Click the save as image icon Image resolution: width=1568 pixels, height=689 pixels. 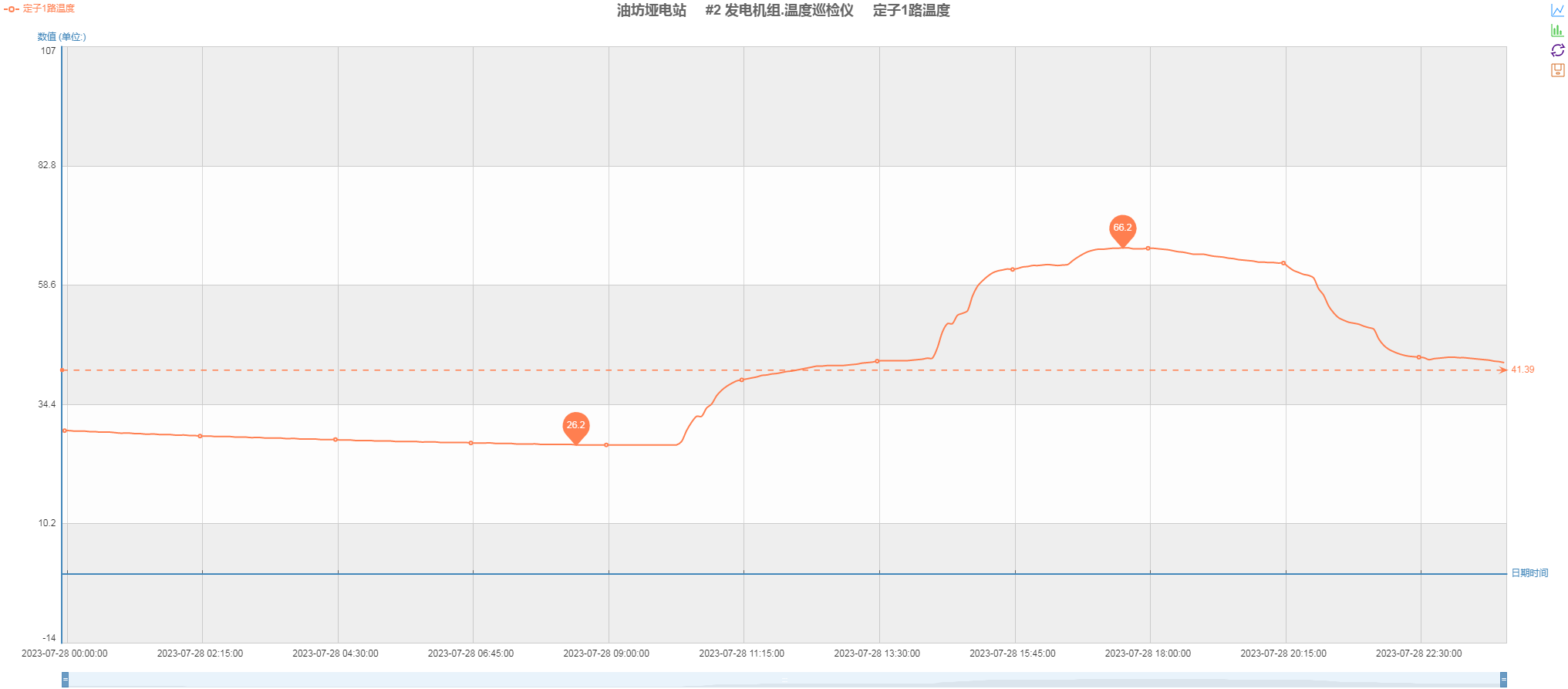click(1557, 70)
